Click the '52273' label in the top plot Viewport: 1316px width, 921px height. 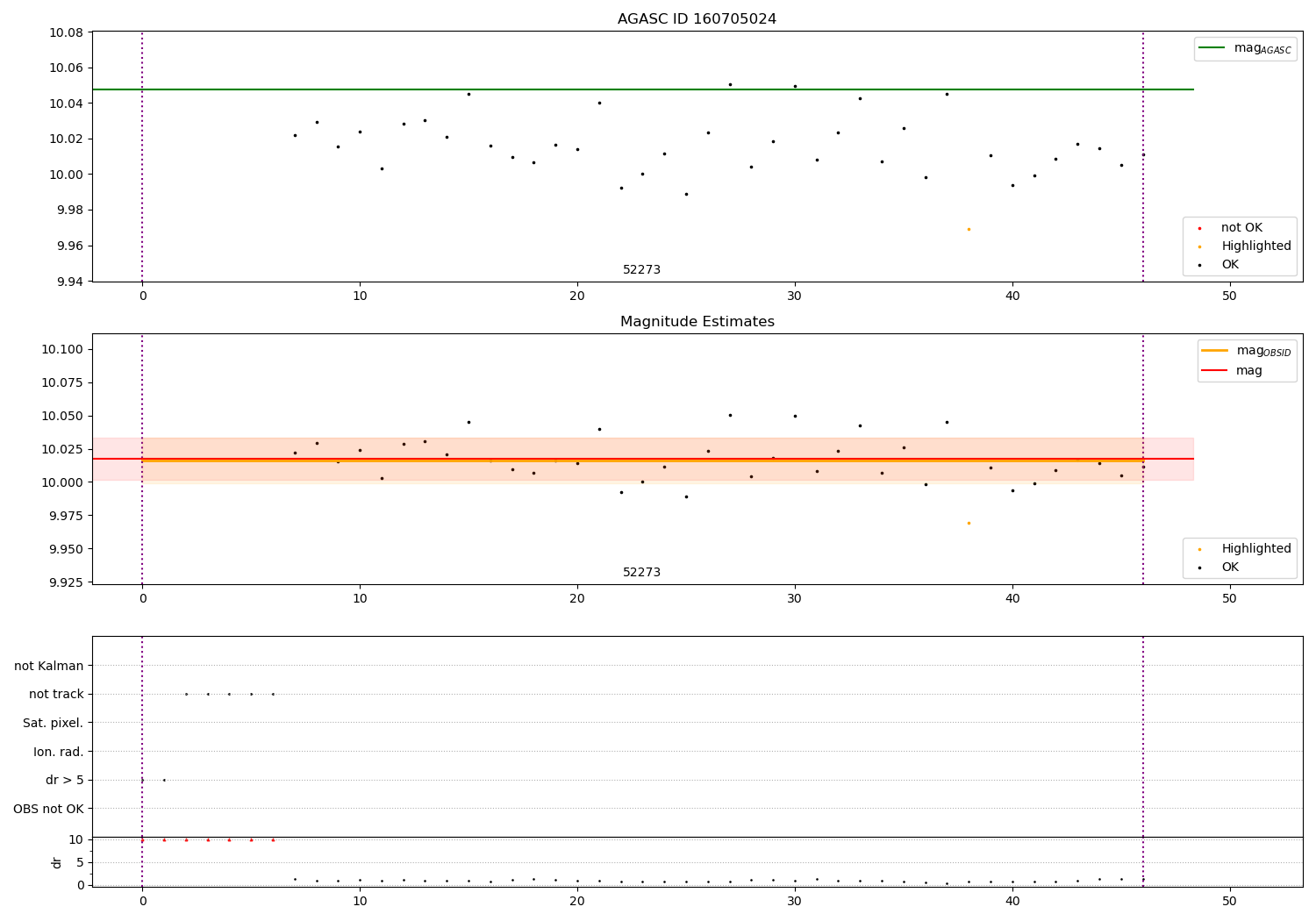[641, 270]
